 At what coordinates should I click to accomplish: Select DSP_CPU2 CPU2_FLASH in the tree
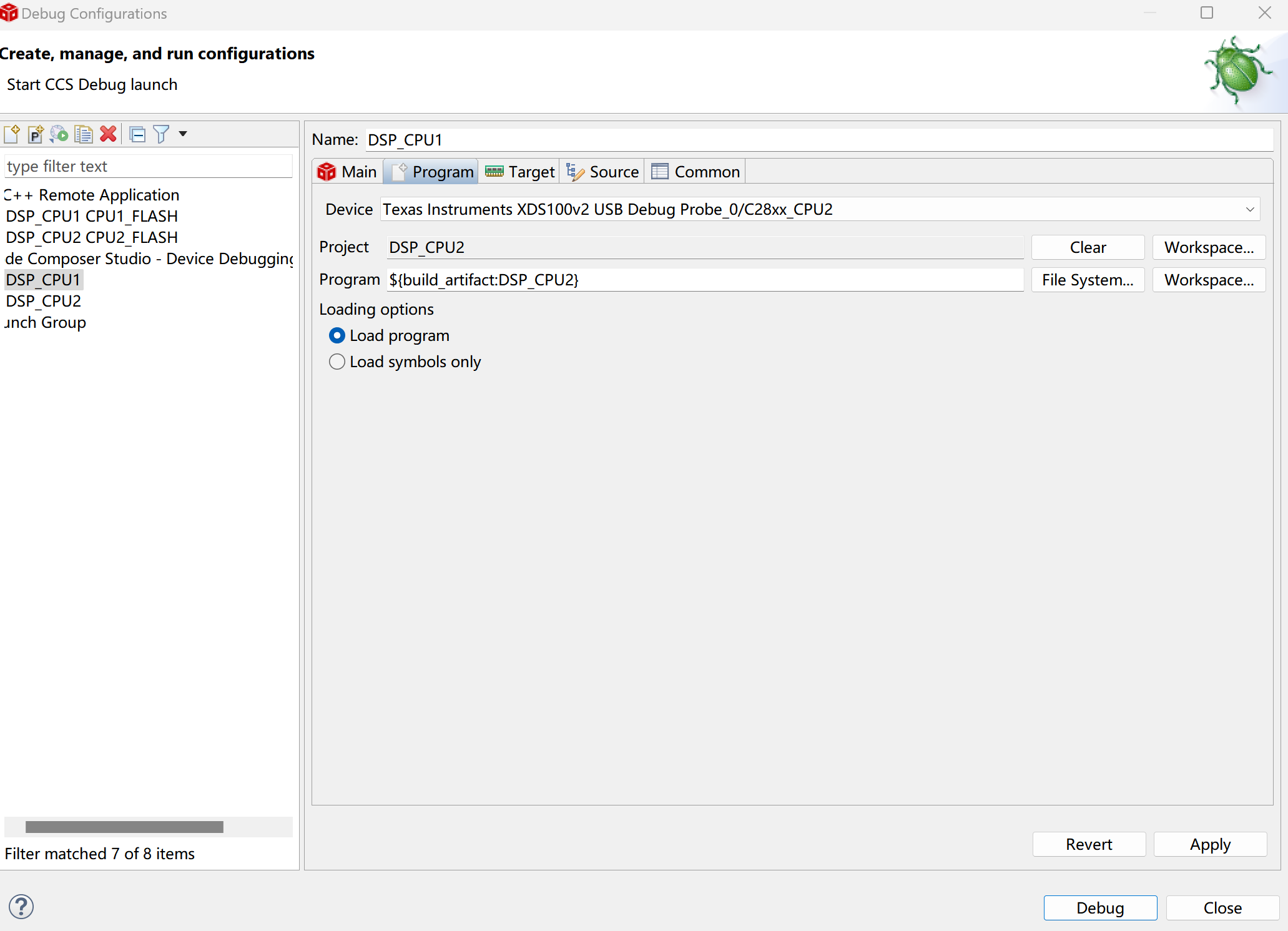pyautogui.click(x=92, y=237)
